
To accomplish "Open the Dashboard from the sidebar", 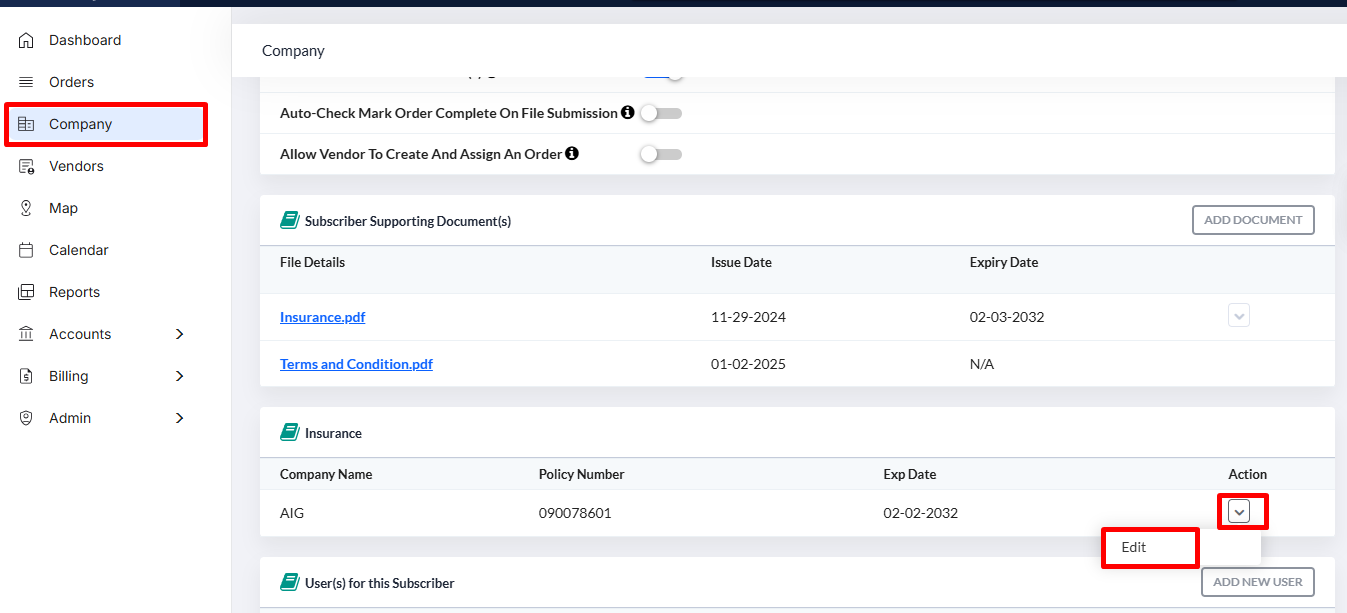I will point(24,40).
